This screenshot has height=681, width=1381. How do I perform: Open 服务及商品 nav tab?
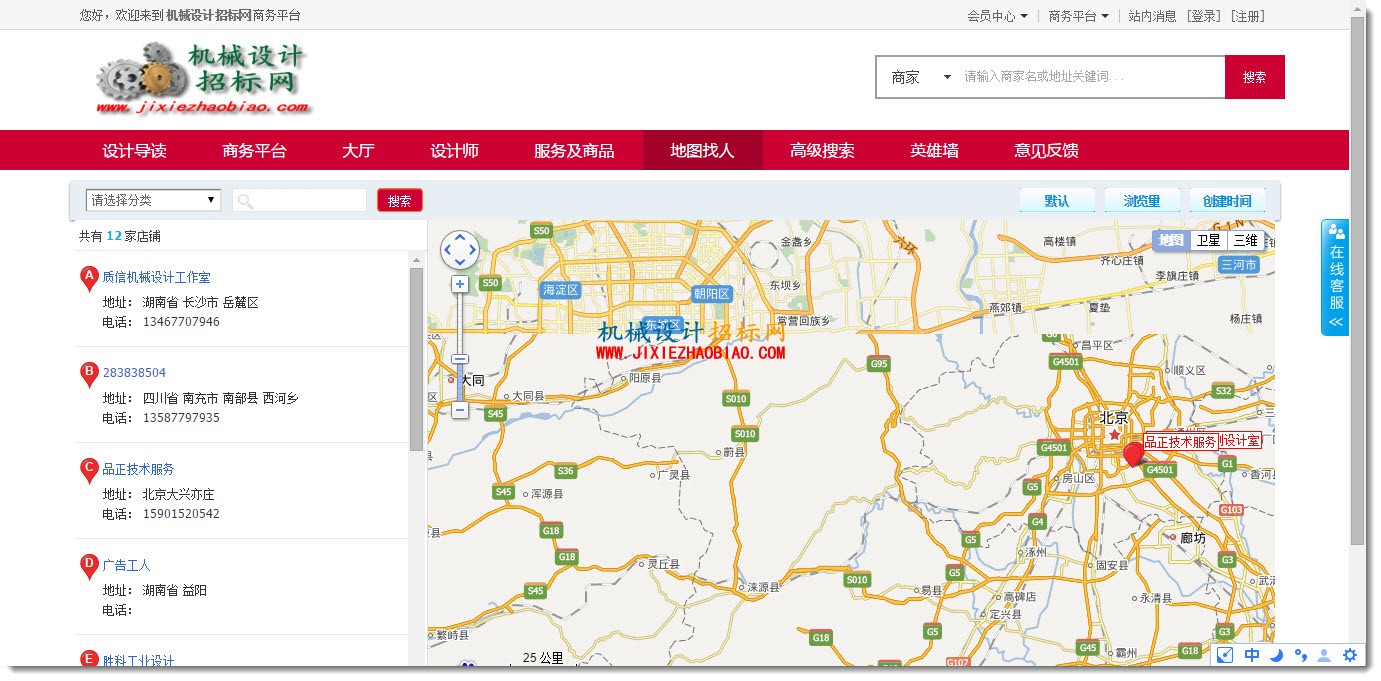point(574,151)
